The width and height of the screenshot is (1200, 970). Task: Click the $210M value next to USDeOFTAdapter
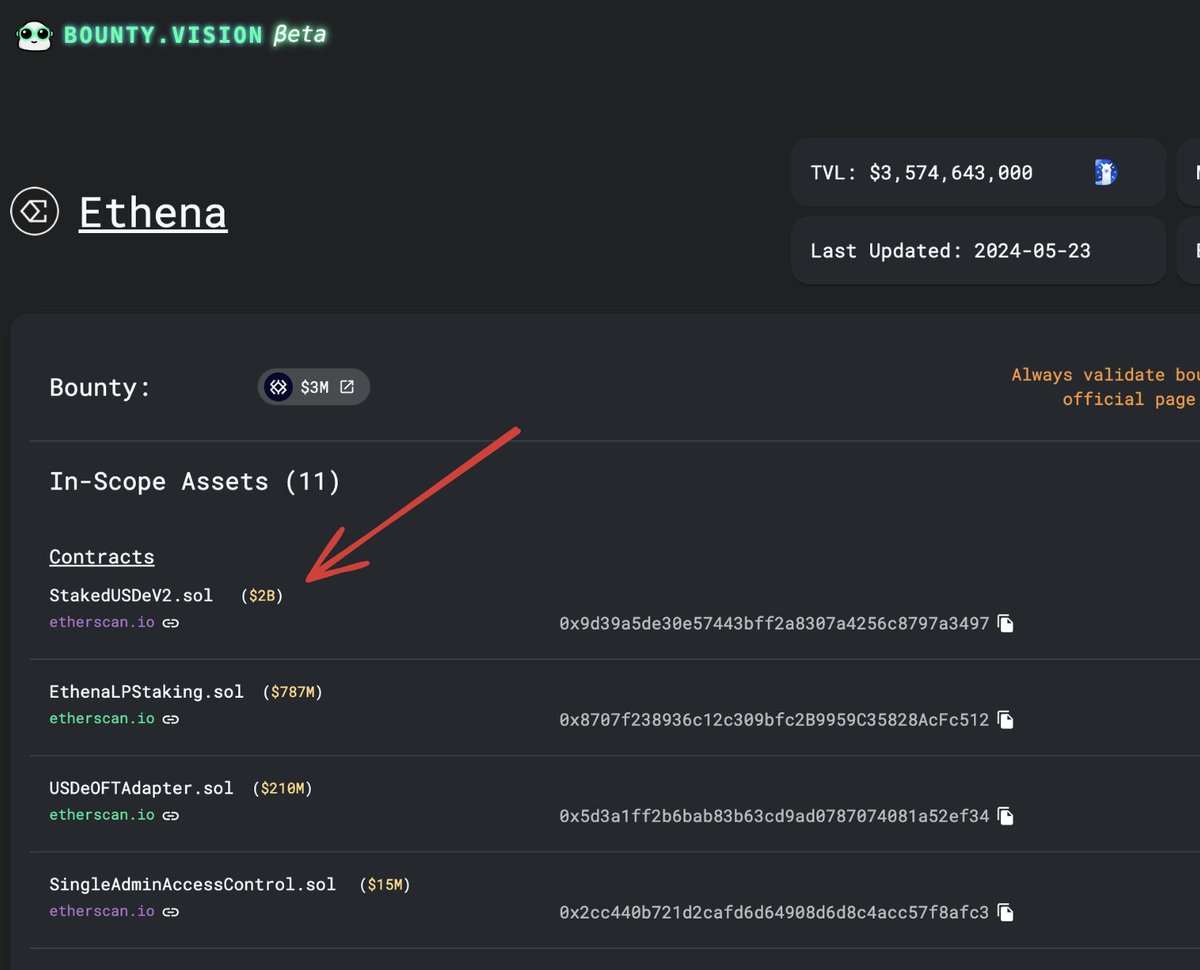tap(283, 788)
